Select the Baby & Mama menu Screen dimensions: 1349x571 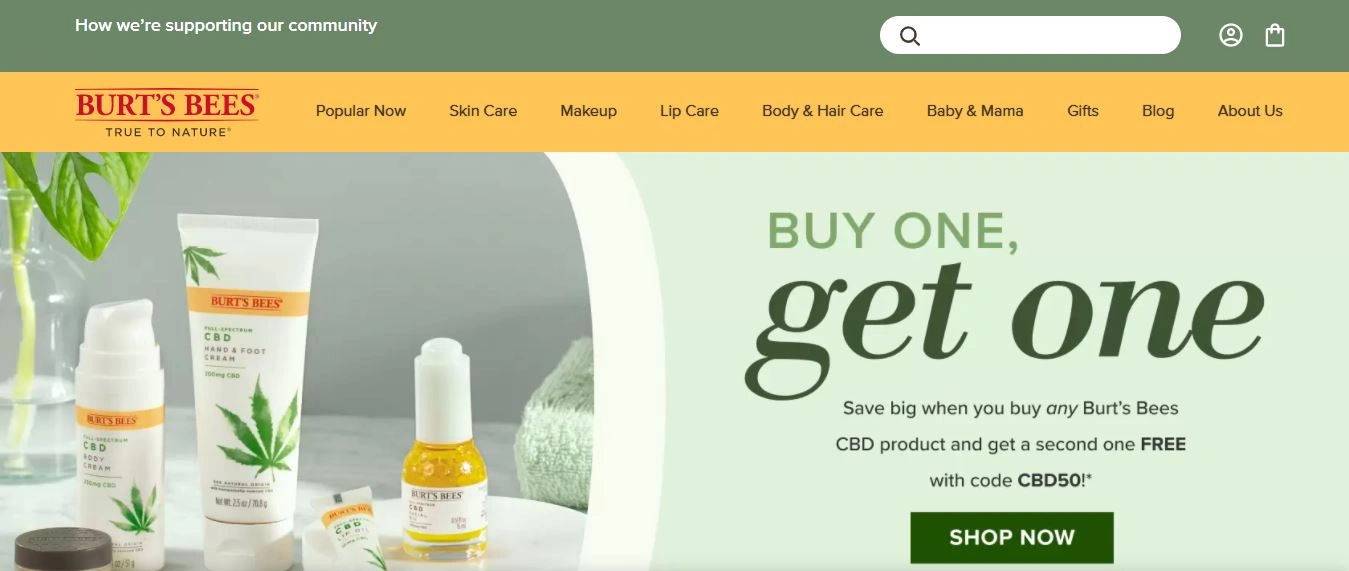coord(975,111)
